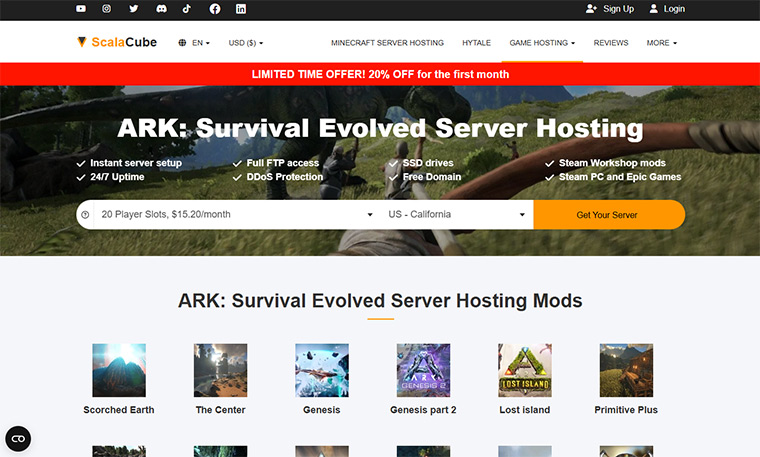Click the Login user icon
This screenshot has width=760, height=457.
click(654, 9)
